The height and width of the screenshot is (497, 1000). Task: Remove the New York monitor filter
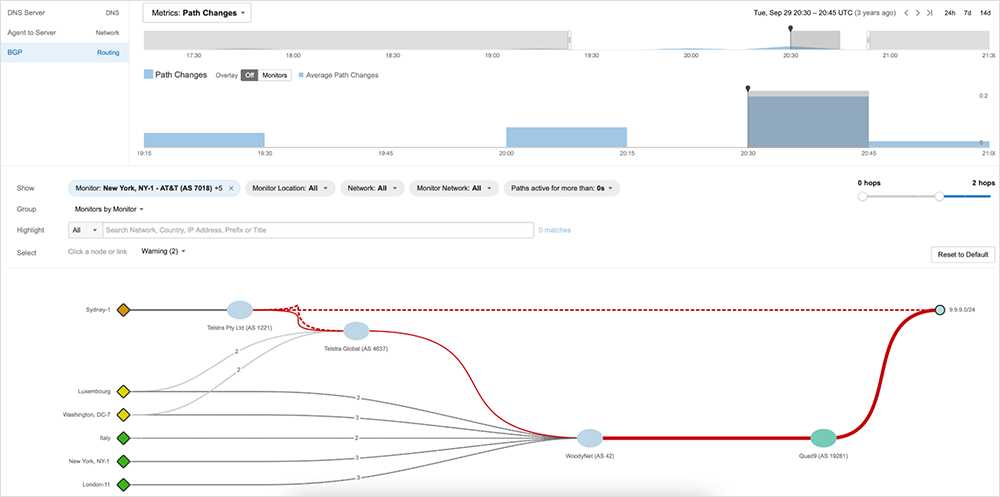[231, 187]
